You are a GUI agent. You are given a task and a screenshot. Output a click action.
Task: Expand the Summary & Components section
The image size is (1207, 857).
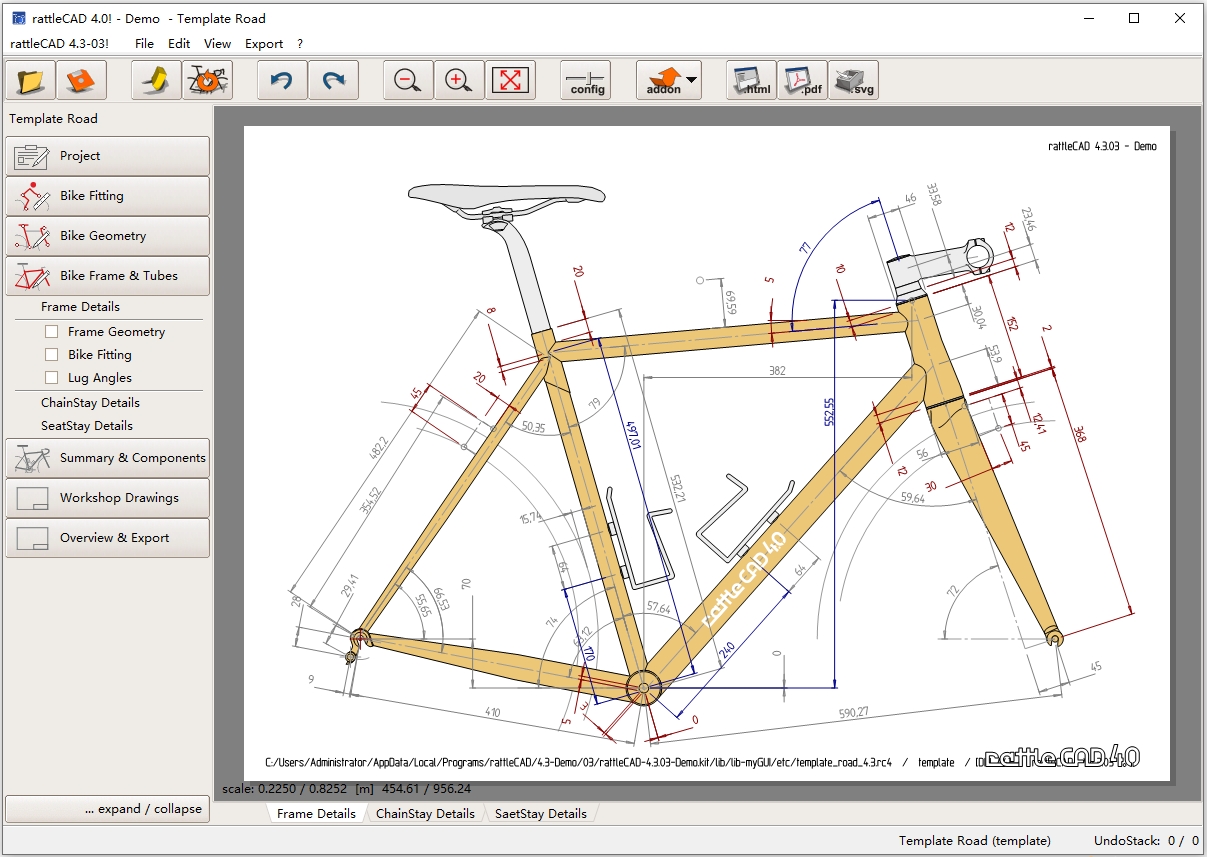click(108, 458)
